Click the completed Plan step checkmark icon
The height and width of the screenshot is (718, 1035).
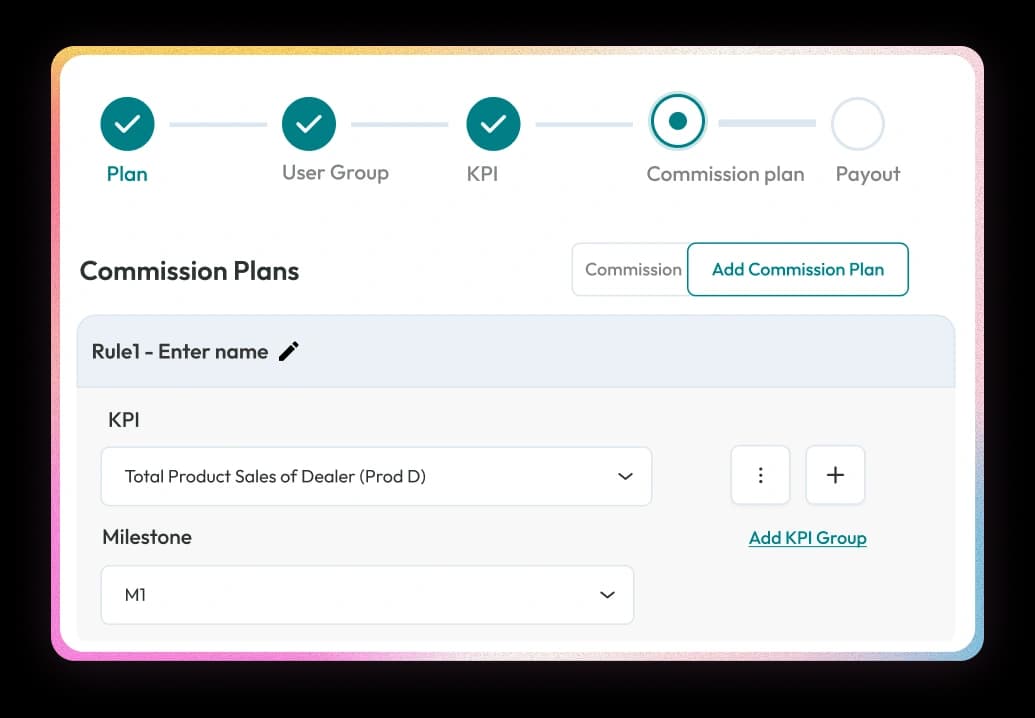pos(127,122)
